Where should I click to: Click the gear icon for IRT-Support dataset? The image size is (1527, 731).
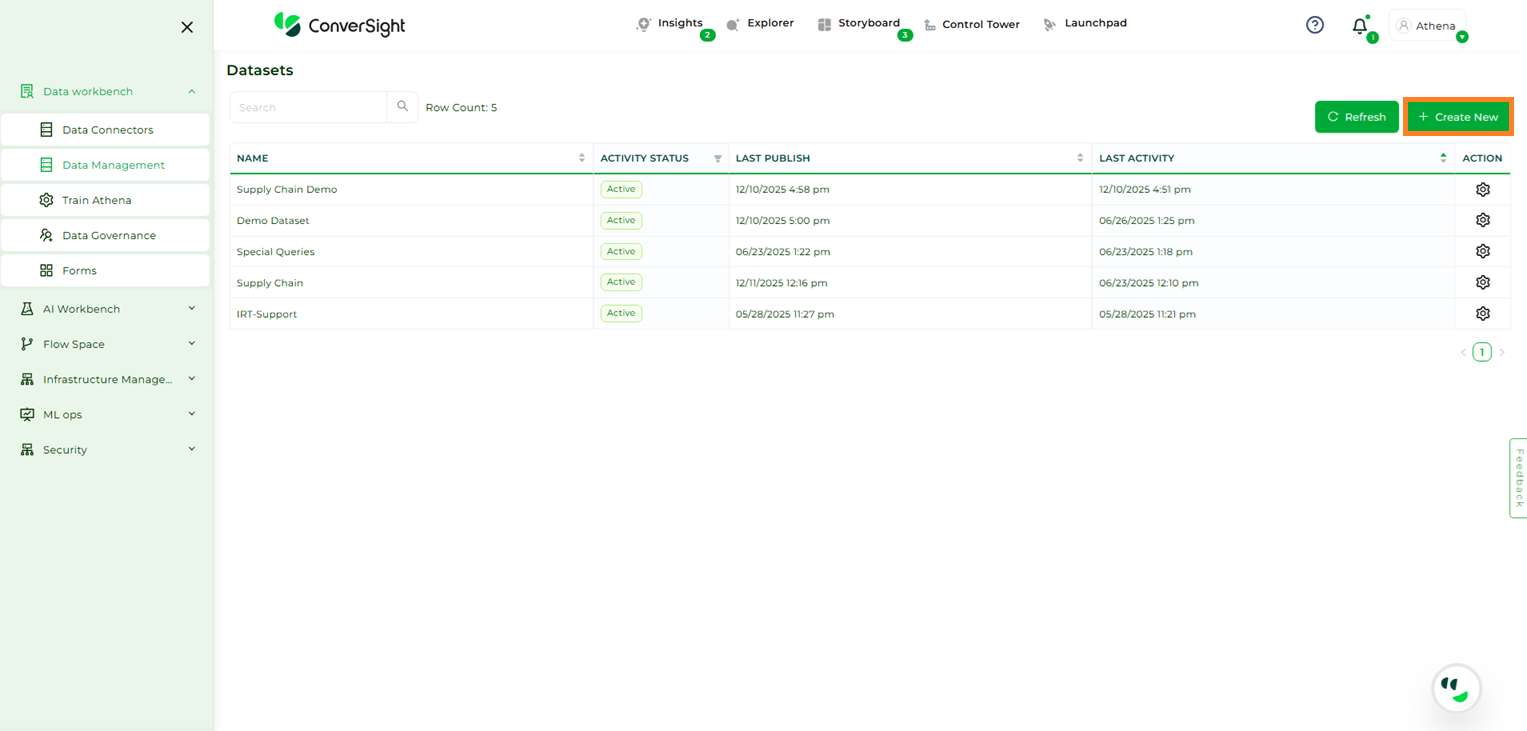point(1482,314)
